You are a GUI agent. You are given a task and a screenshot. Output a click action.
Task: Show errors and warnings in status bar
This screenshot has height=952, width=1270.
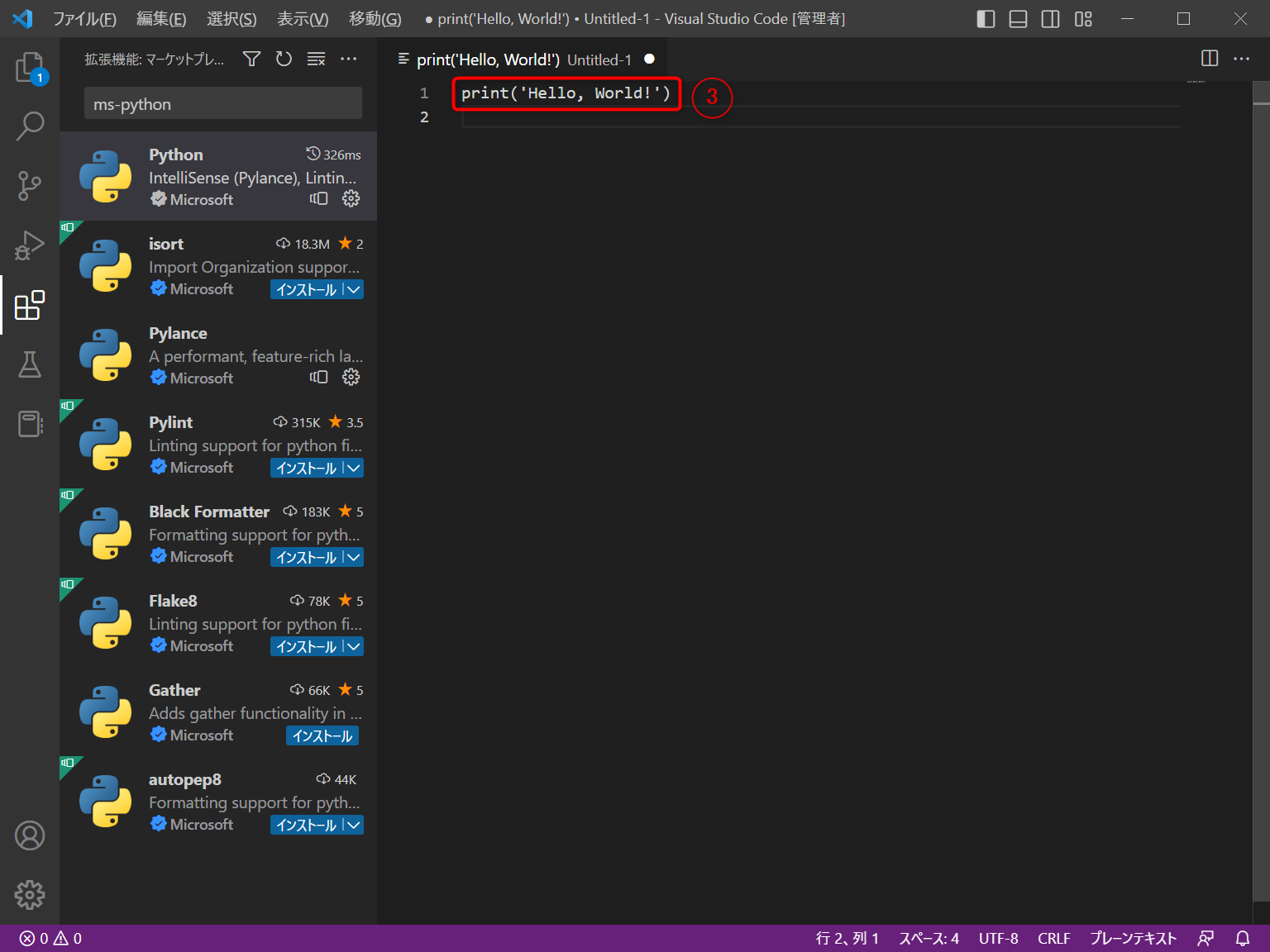tap(50, 938)
